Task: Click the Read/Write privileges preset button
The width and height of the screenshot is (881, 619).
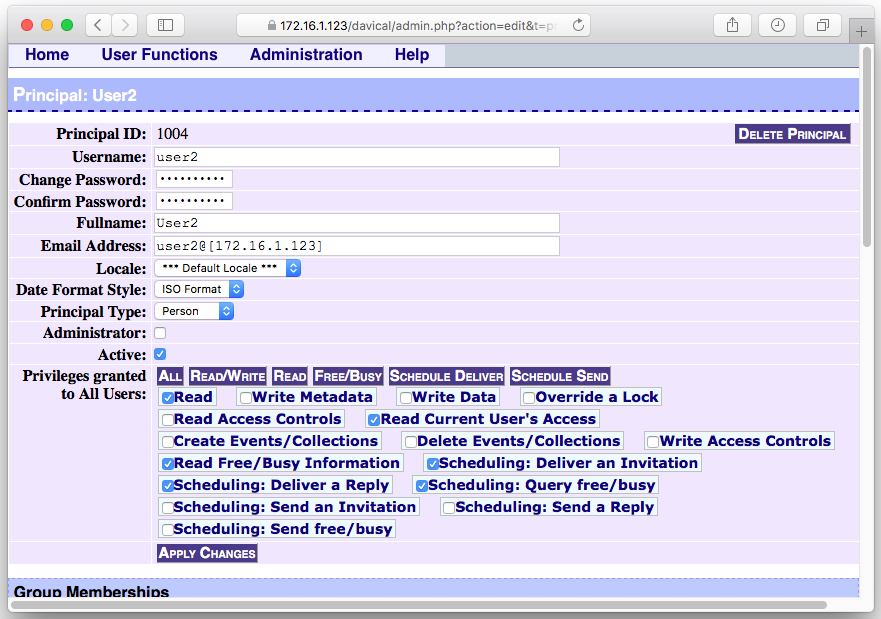Action: point(228,376)
